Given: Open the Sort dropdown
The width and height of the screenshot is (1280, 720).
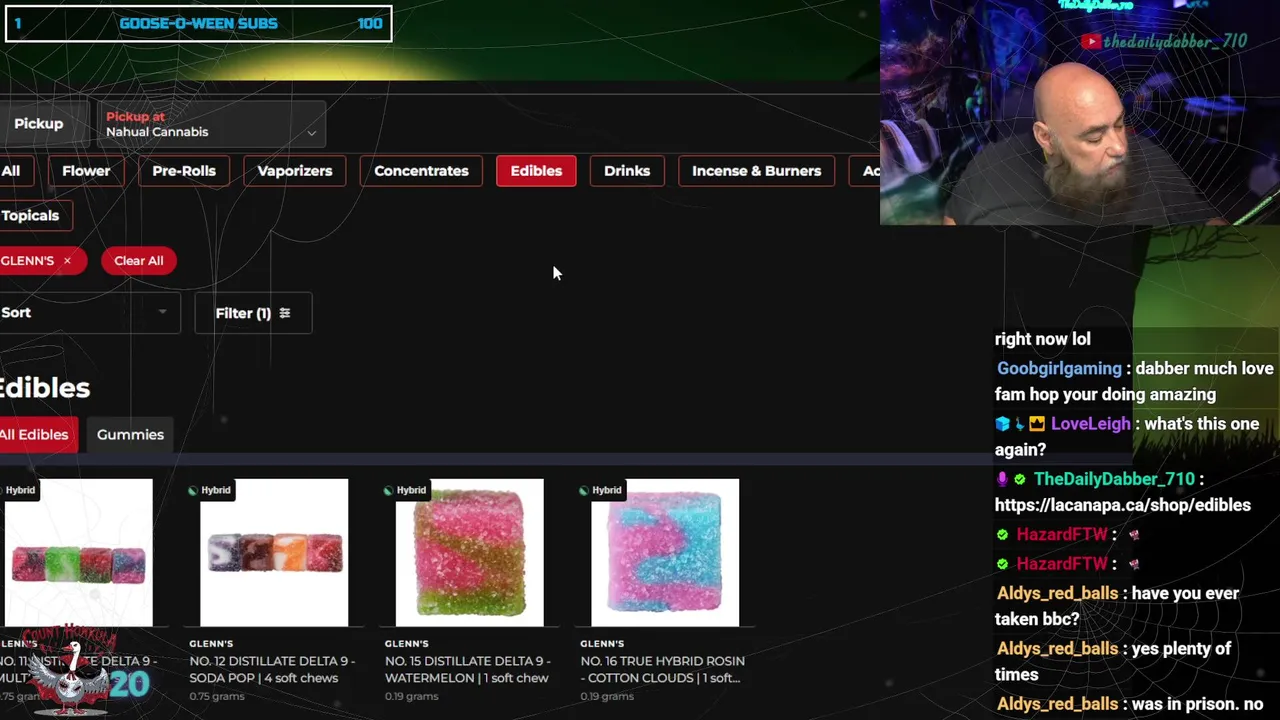Looking at the screenshot, I should click(88, 313).
